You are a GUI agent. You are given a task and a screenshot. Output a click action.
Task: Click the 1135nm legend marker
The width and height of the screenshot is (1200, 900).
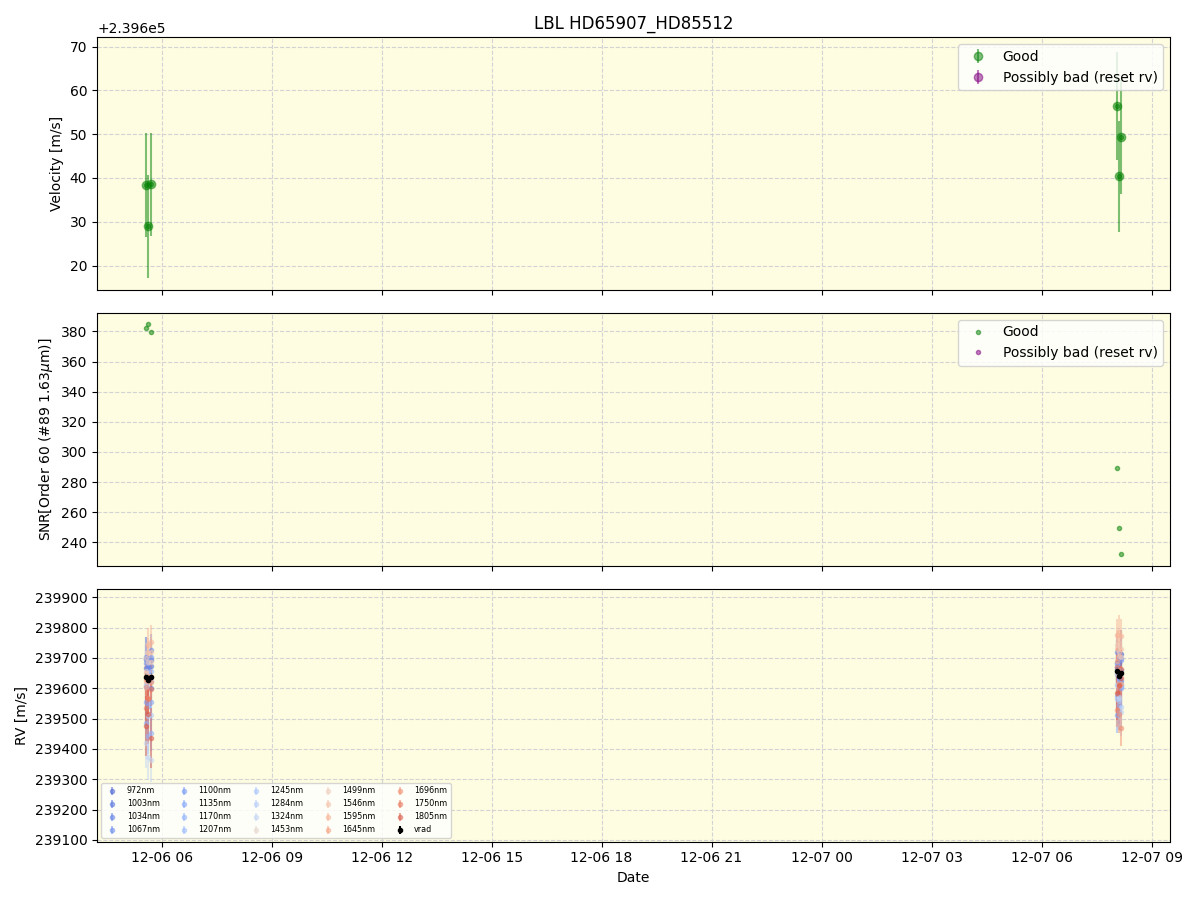(184, 804)
